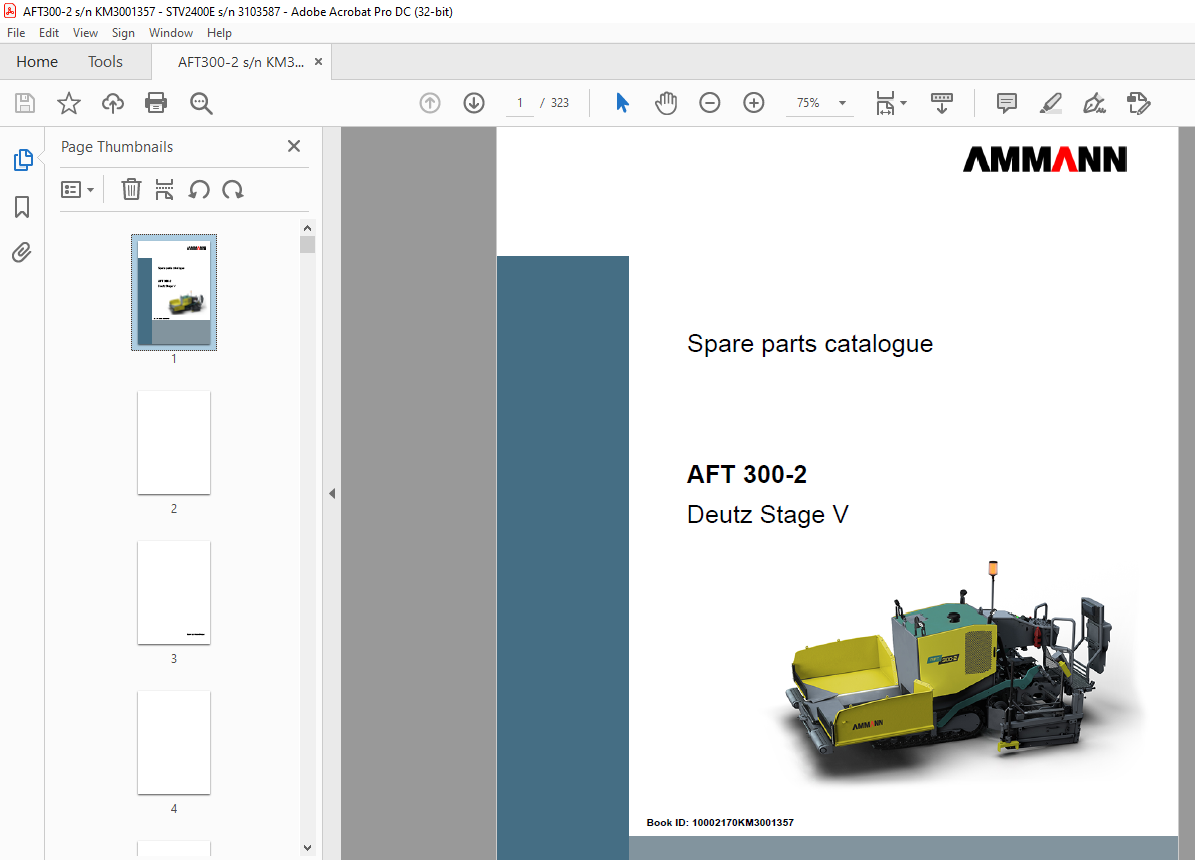Open the View menu

coord(85,33)
